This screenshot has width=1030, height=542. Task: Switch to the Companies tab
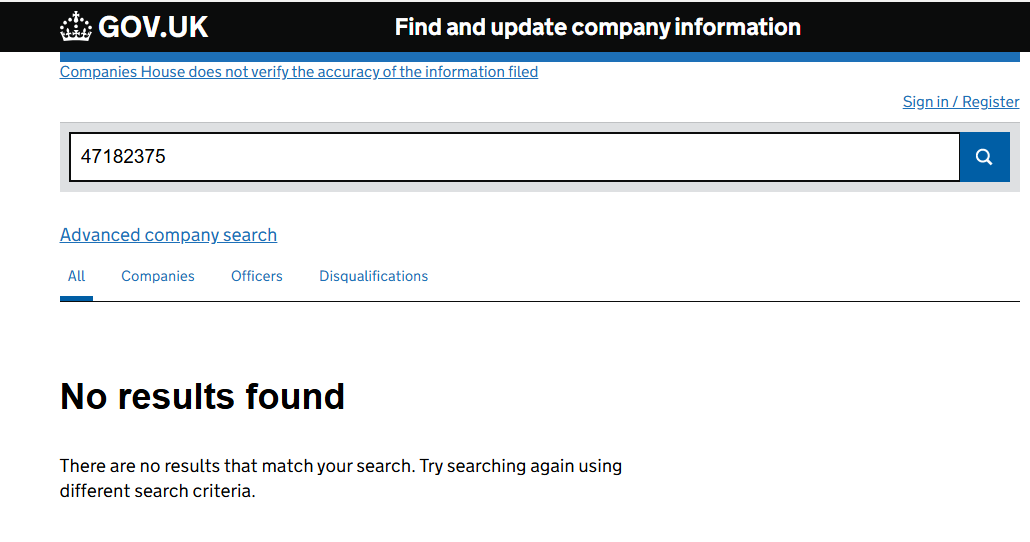point(158,276)
